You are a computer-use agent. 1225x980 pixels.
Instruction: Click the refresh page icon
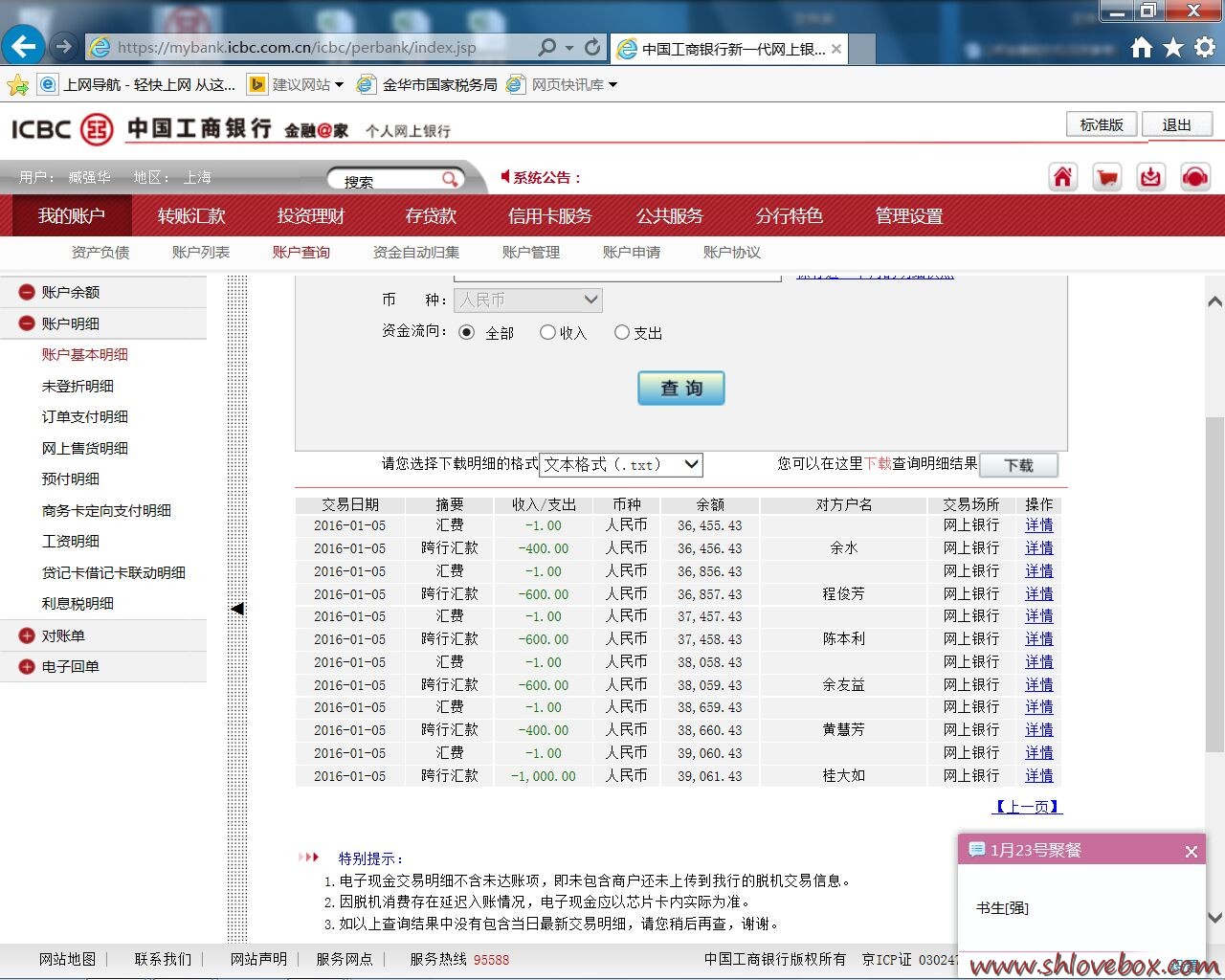[592, 47]
